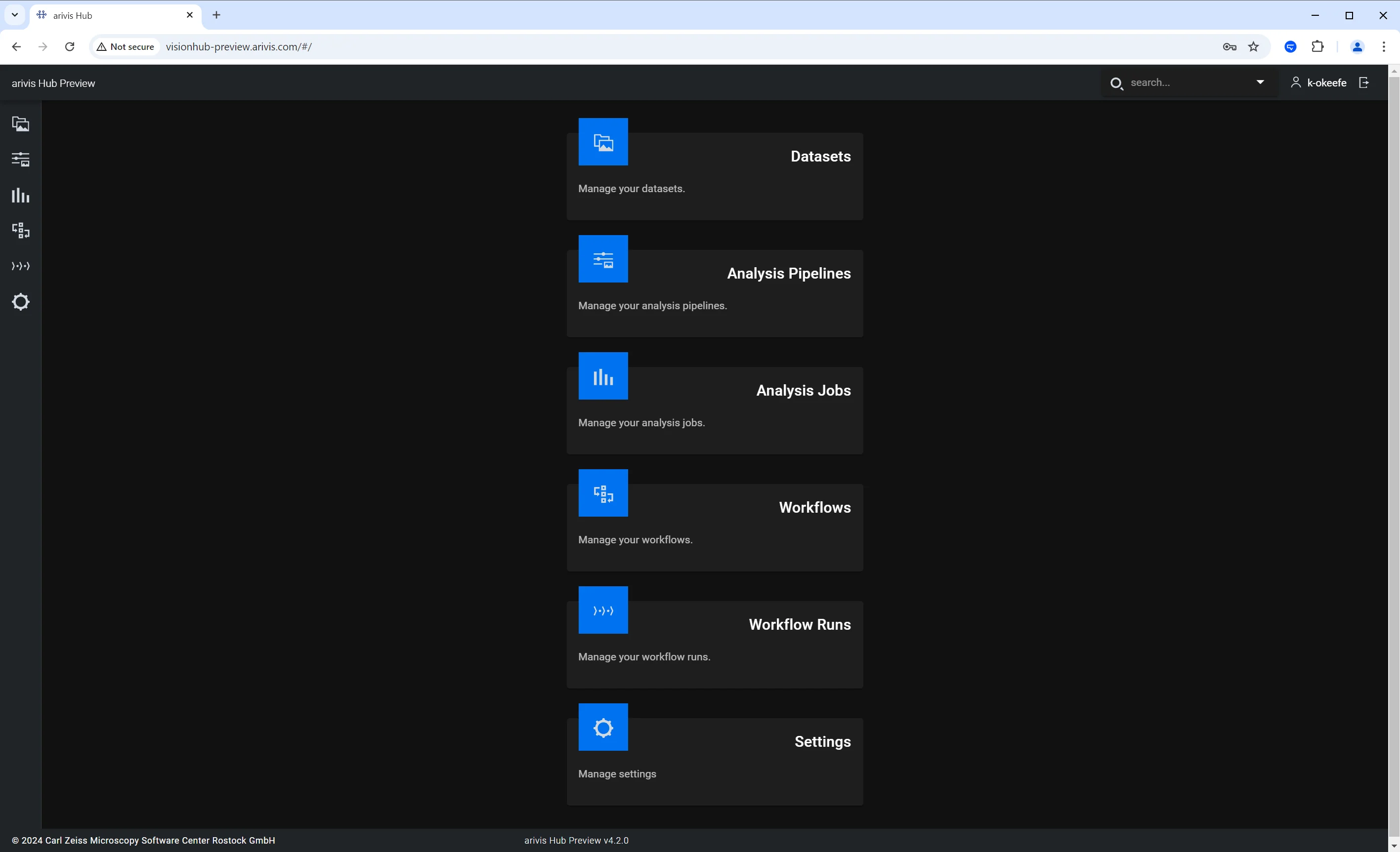Click the Carl Zeiss copyright footer text
Image resolution: width=1400 pixels, height=852 pixels.
[x=143, y=841]
